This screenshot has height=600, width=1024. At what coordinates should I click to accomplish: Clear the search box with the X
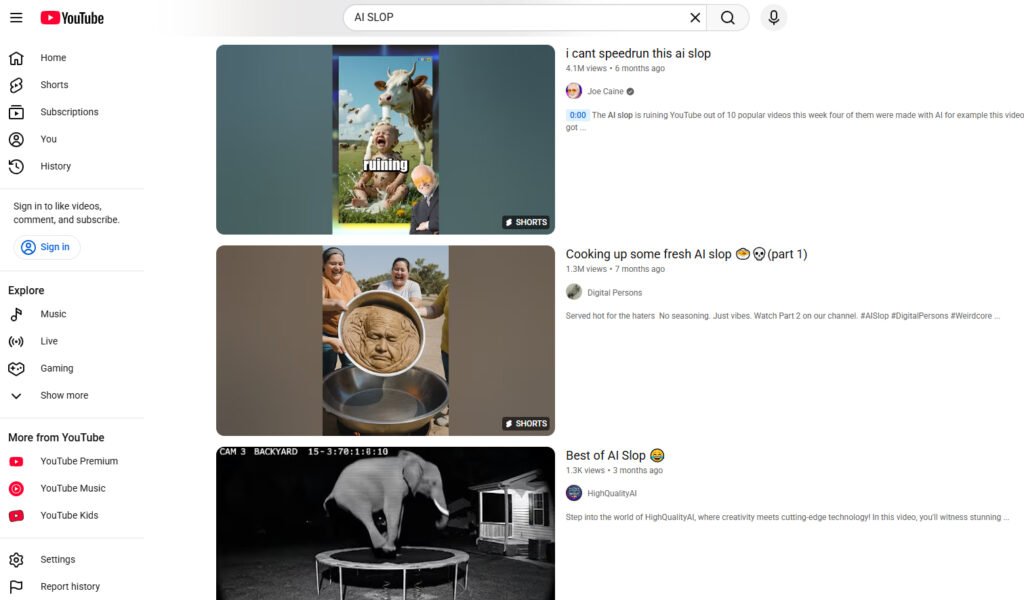(x=695, y=17)
